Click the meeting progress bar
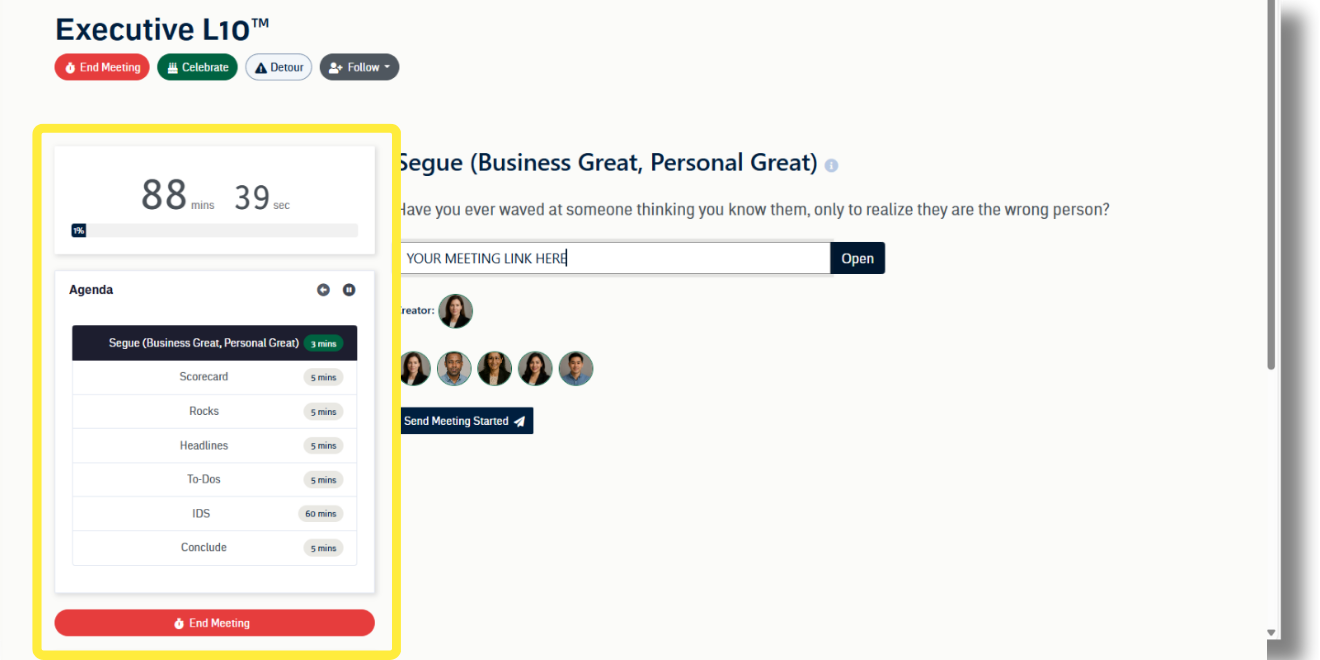This screenshot has height=660, width=1320. click(214, 230)
